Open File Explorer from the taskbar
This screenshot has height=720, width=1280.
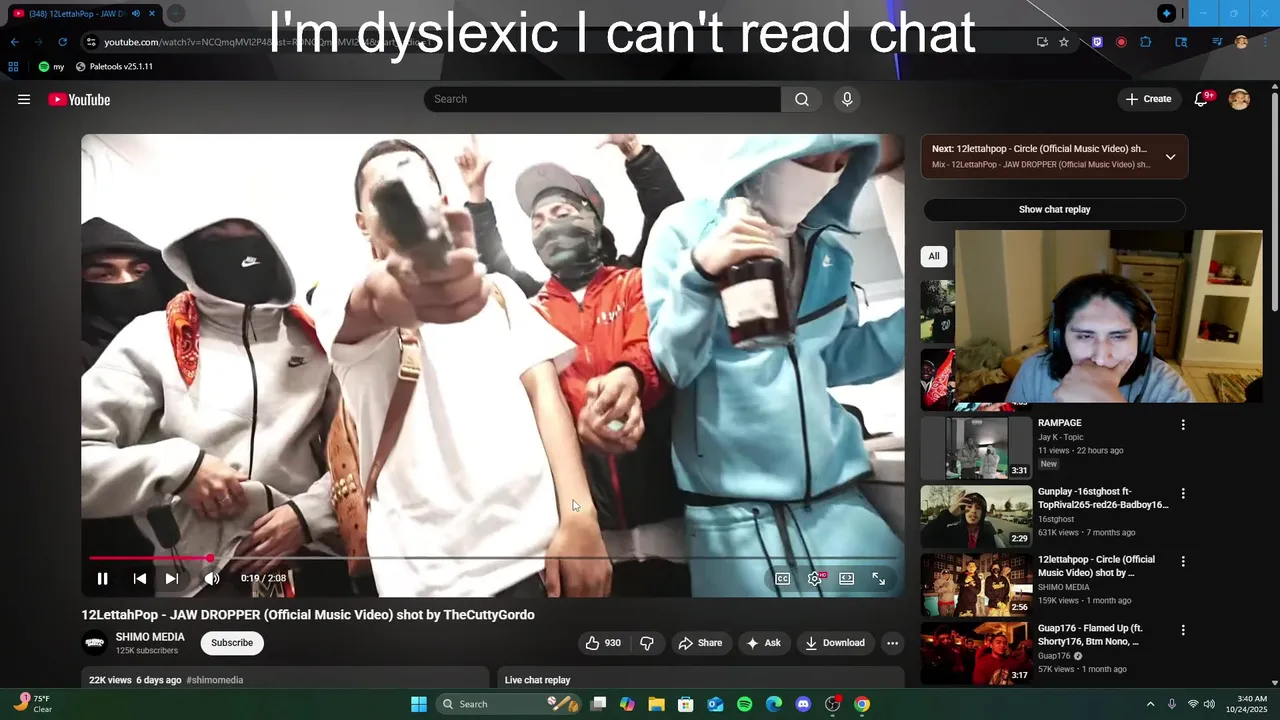coord(656,704)
